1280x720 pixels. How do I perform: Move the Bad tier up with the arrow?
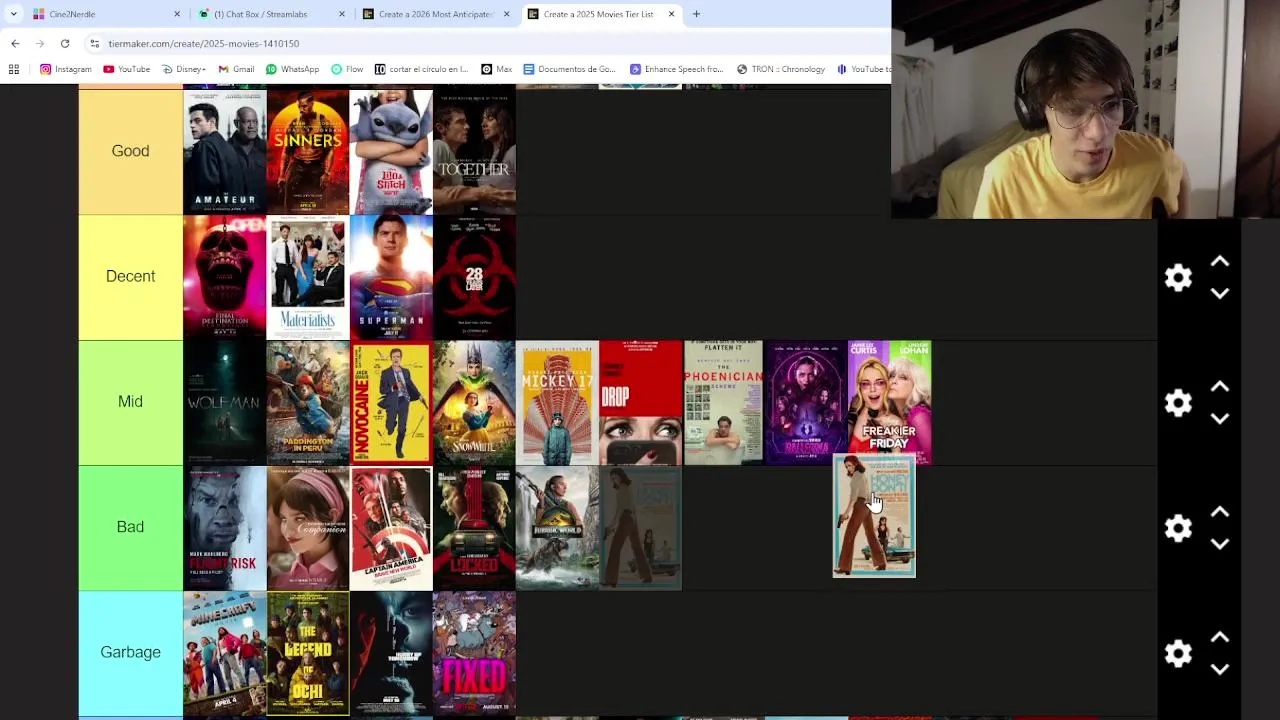coord(1220,512)
